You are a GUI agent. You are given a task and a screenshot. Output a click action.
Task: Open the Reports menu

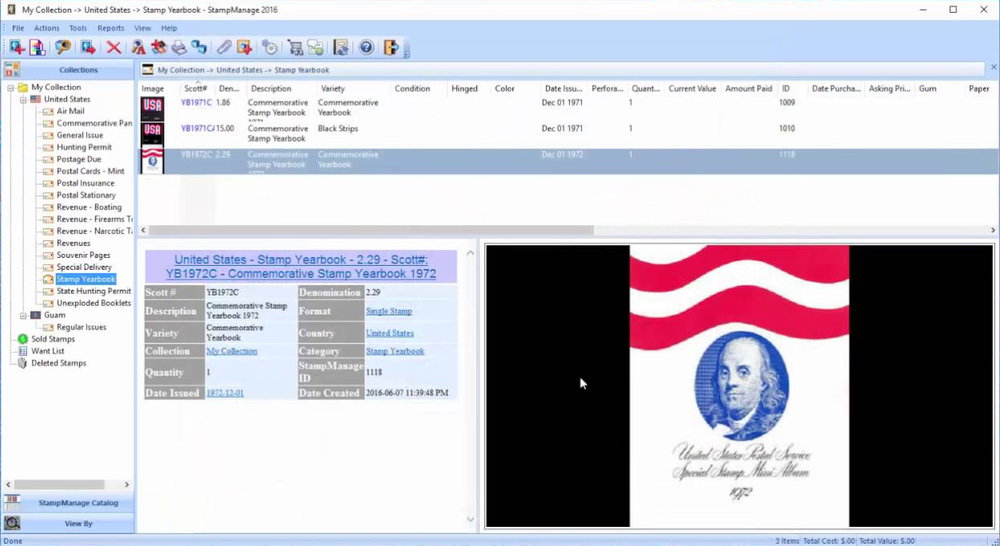coord(111,28)
